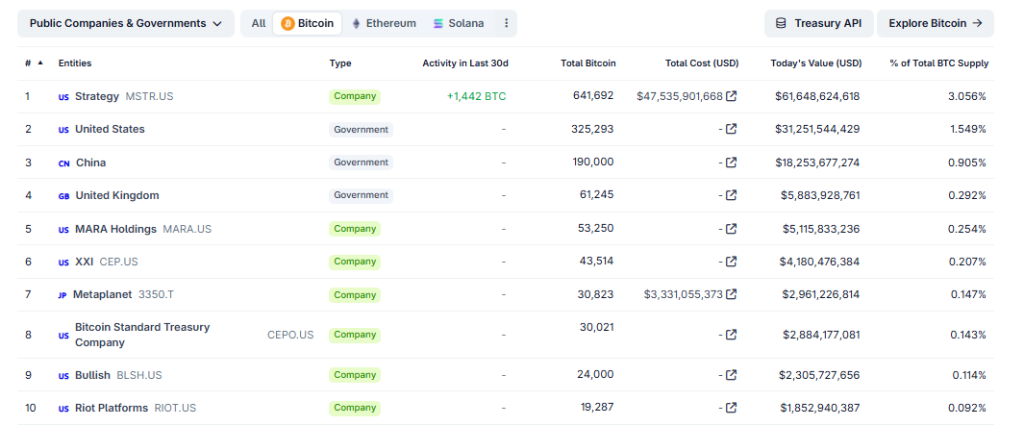This screenshot has width=1024, height=426.
Task: Sort by Entities column header
Action: coord(75,63)
